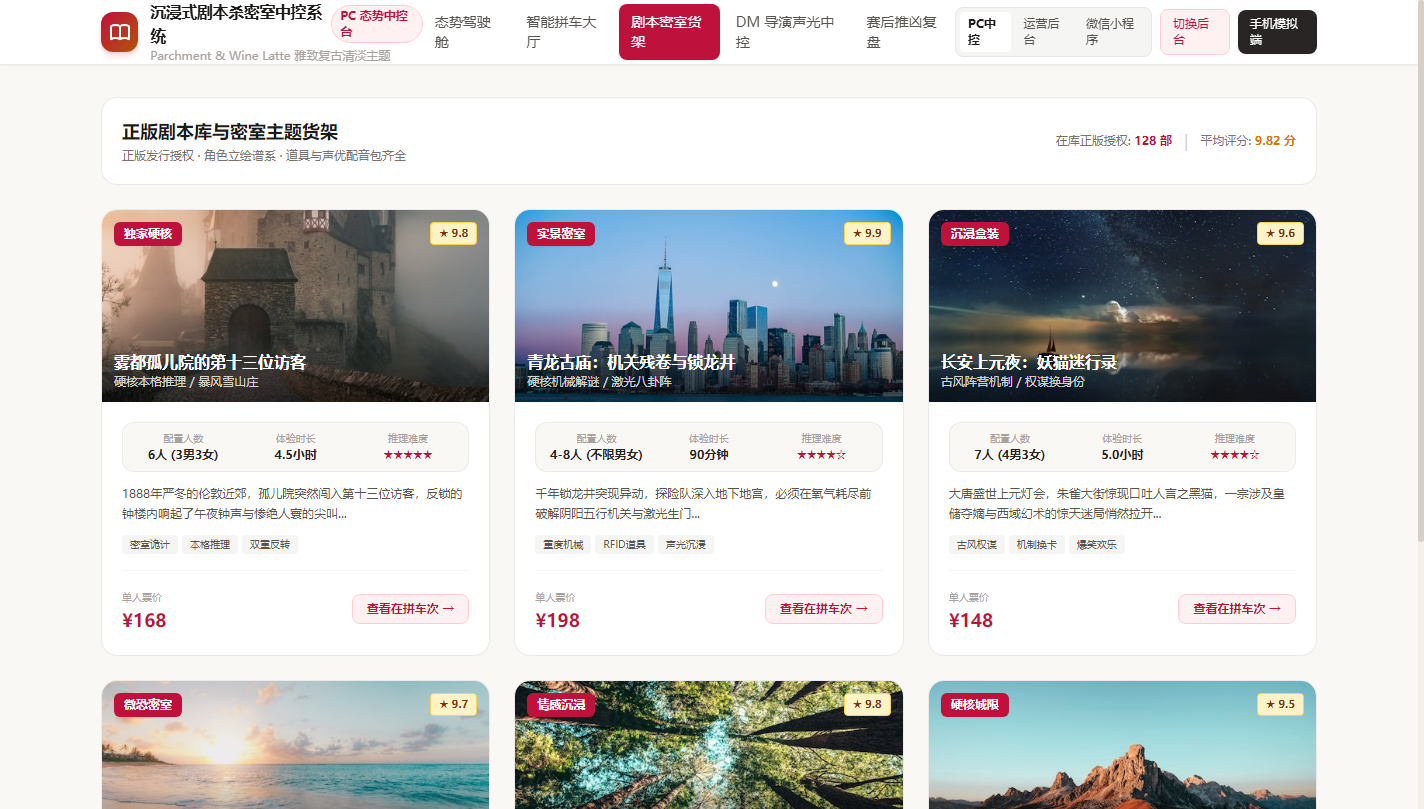Screen dimensions: 1424x809
Task: Select the 本格推理 tag chip
Action: [210, 545]
